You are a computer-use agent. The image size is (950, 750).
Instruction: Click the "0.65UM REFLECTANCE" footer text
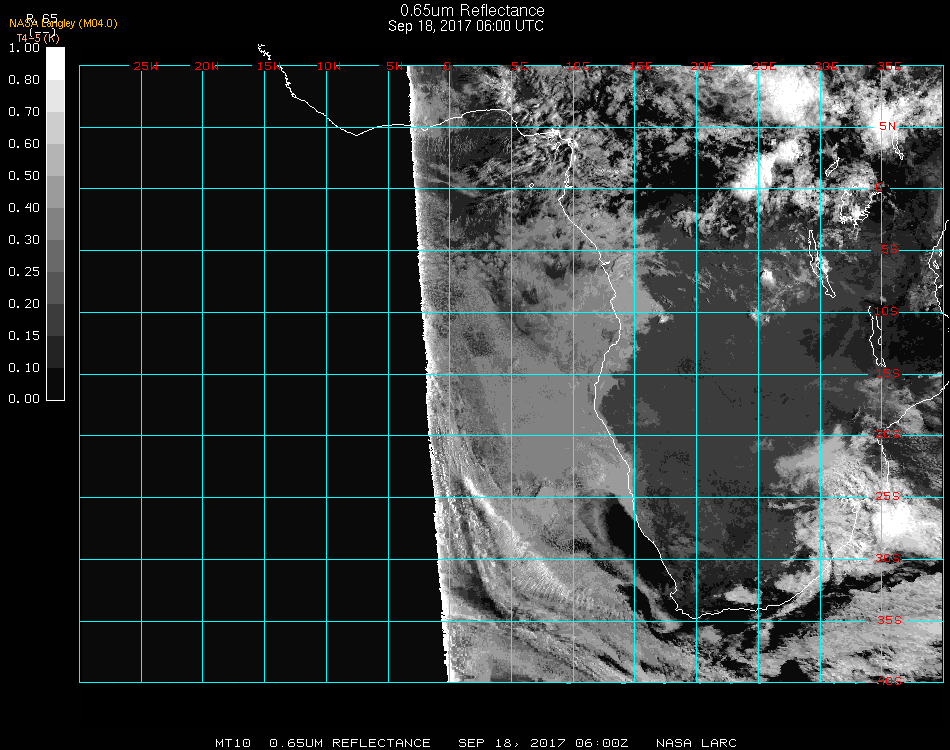350,743
